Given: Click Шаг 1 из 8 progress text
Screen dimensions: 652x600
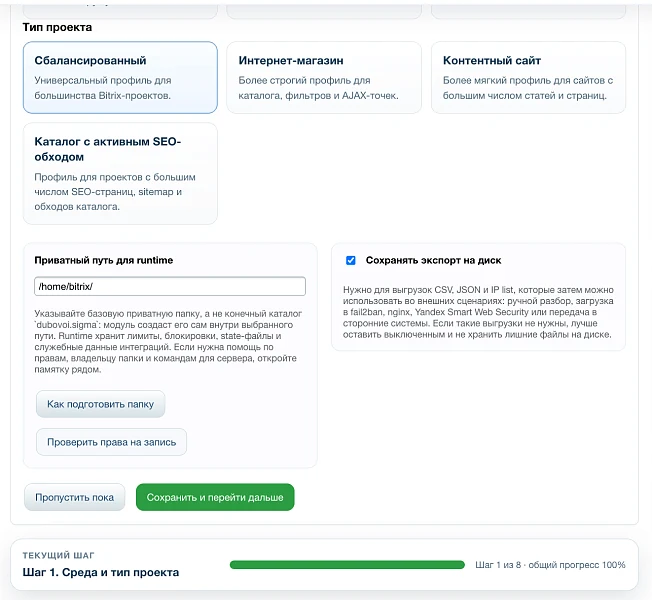Looking at the screenshot, I should [550, 565].
